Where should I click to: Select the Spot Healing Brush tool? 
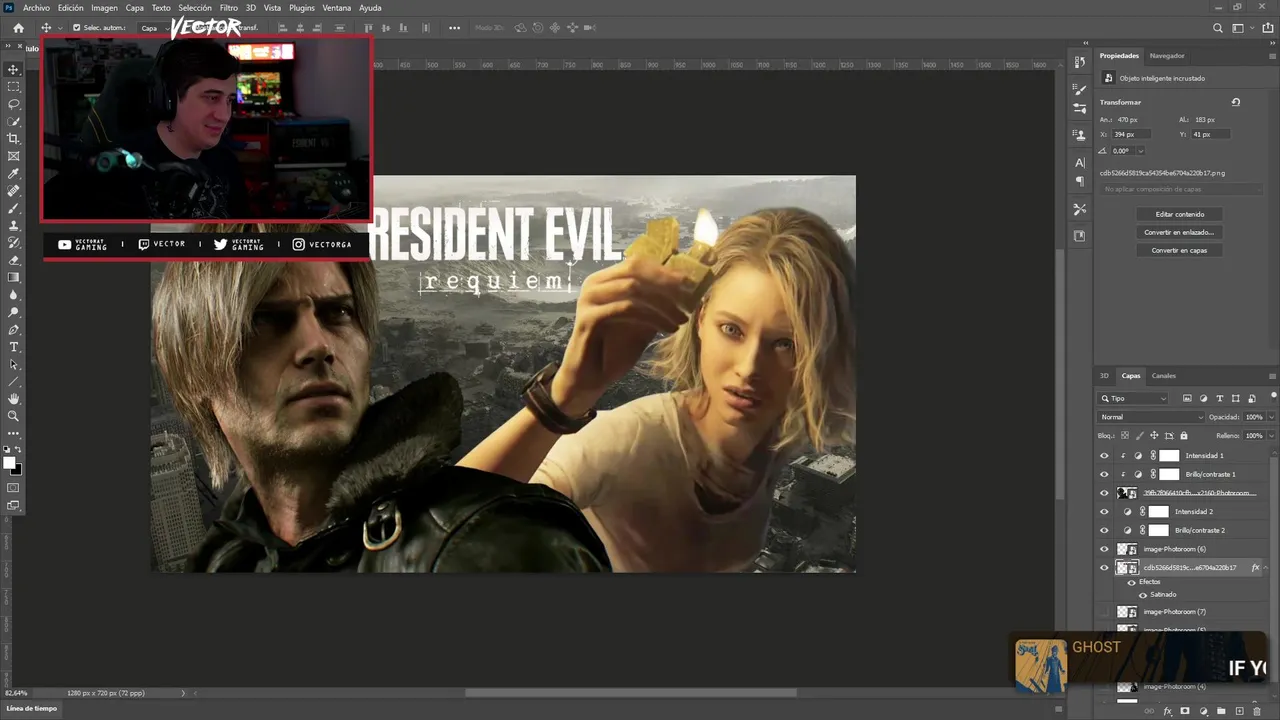pos(14,191)
